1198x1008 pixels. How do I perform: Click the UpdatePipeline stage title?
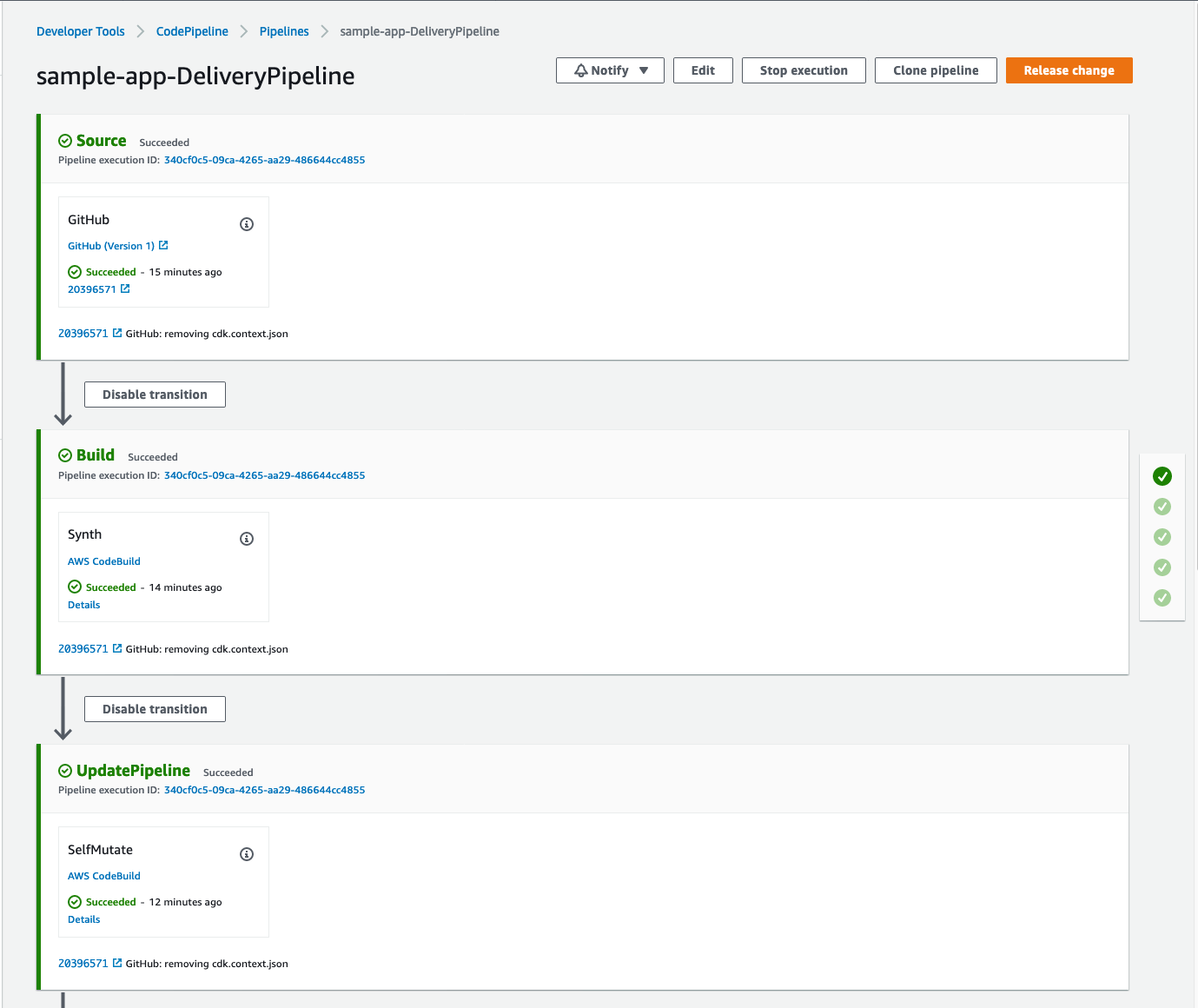pos(133,771)
